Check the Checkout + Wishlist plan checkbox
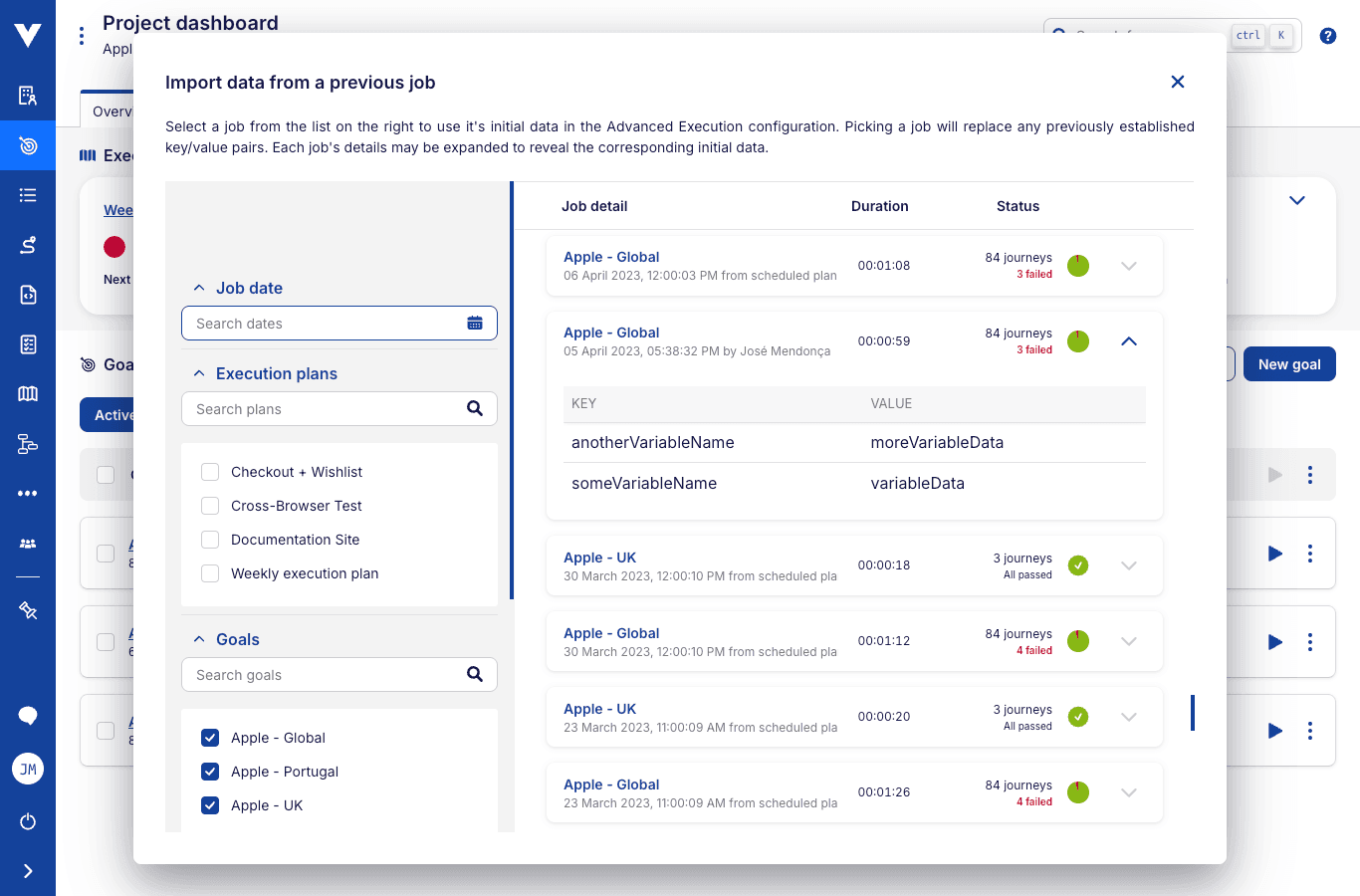This screenshot has height=896, width=1360. (210, 472)
